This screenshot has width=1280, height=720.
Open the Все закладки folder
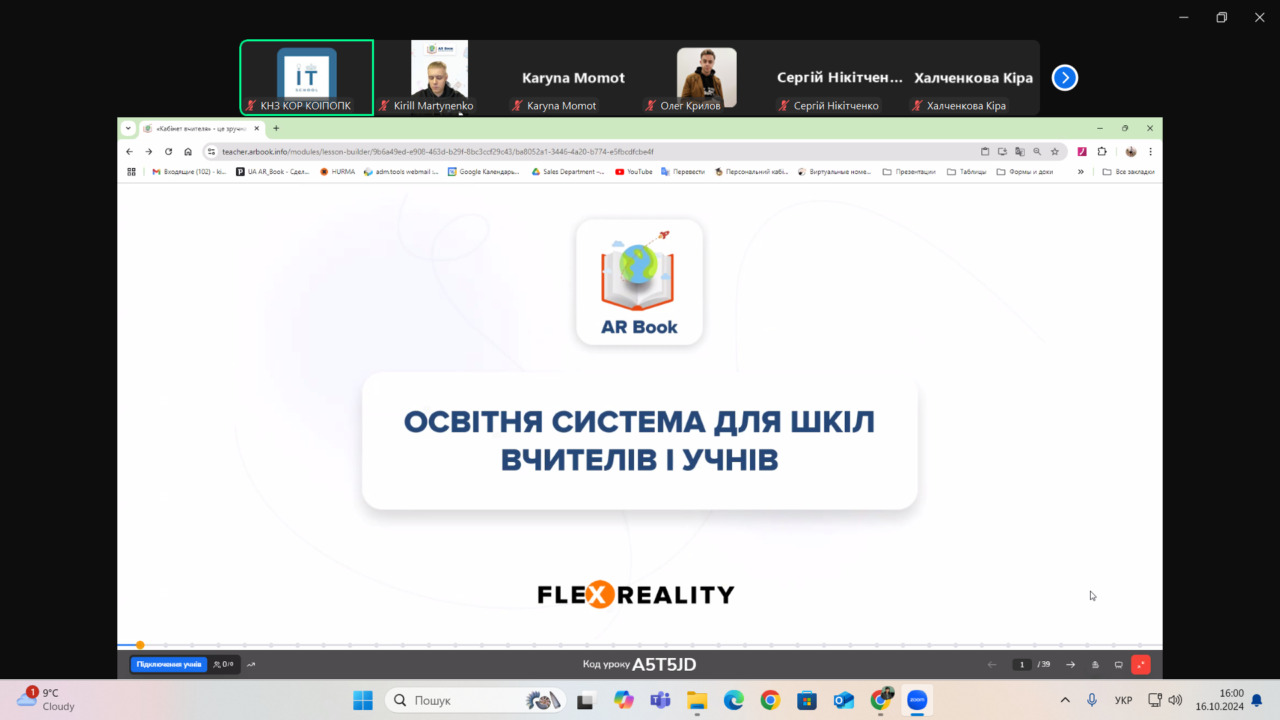click(x=1128, y=172)
